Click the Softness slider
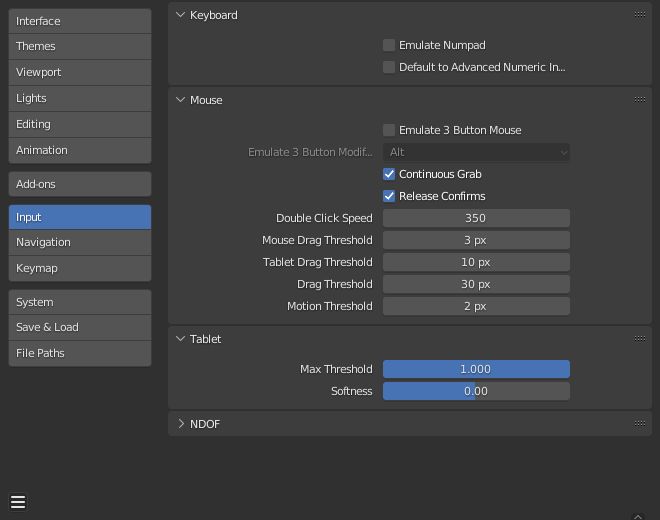Viewport: 660px width, 520px height. (476, 391)
